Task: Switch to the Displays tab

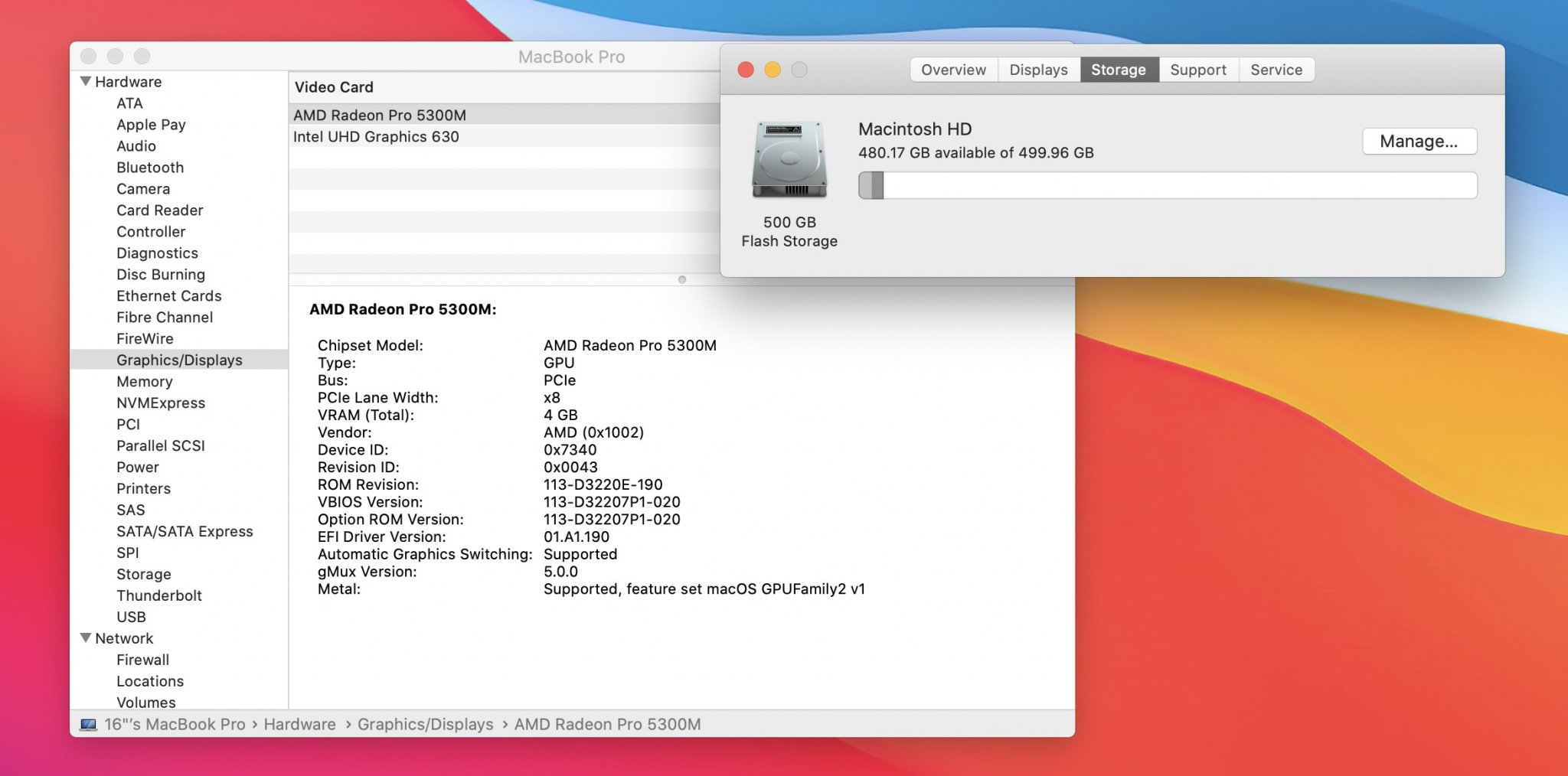Action: point(1038,70)
